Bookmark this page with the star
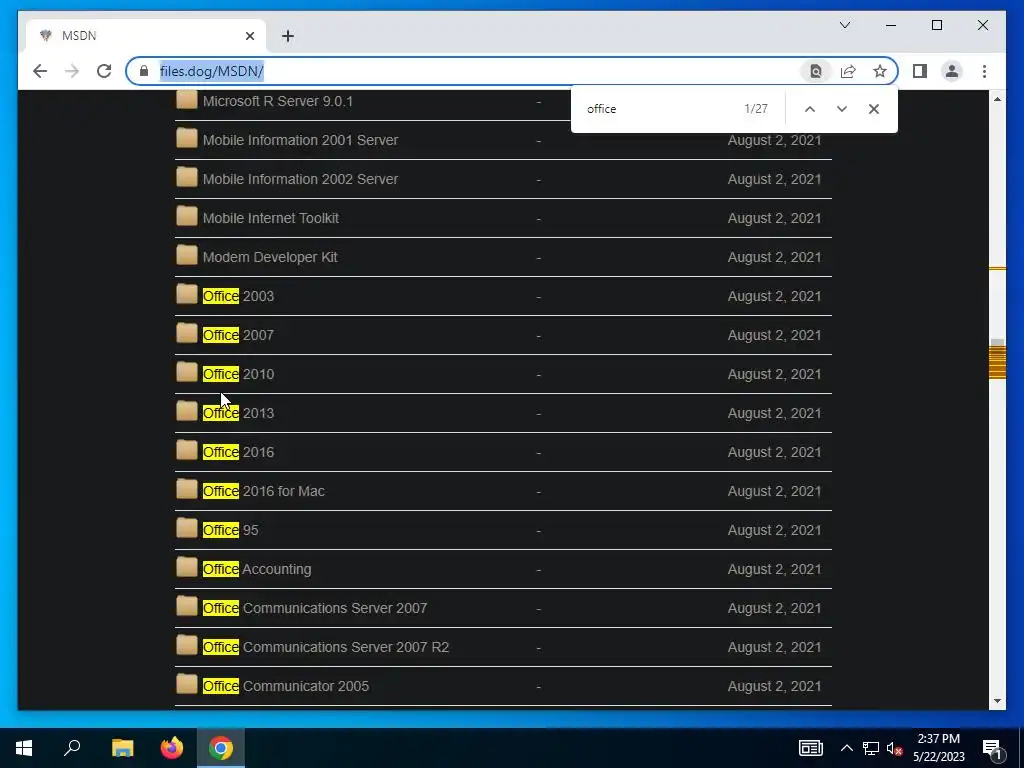 [880, 71]
